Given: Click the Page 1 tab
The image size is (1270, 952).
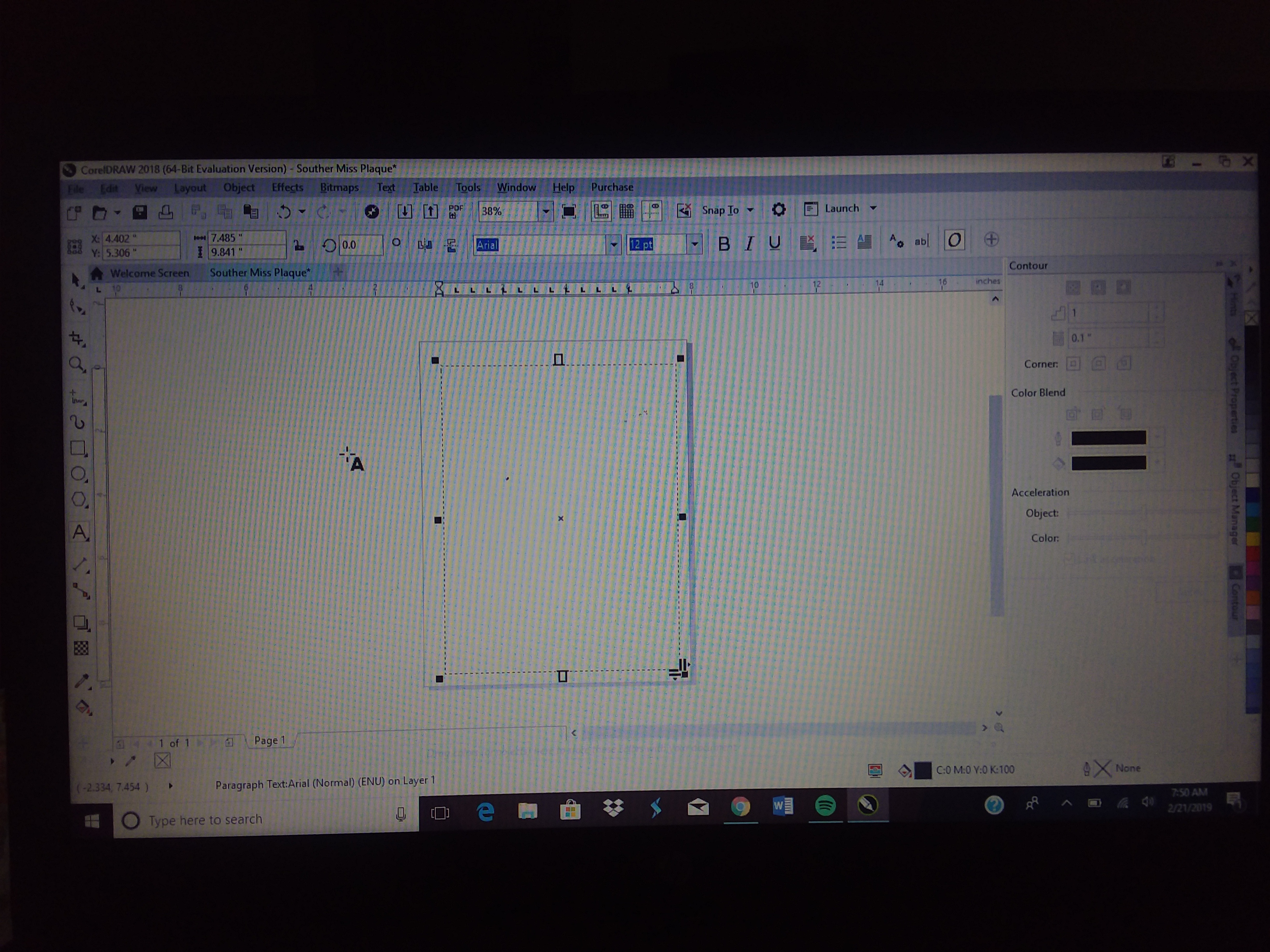Looking at the screenshot, I should (270, 740).
